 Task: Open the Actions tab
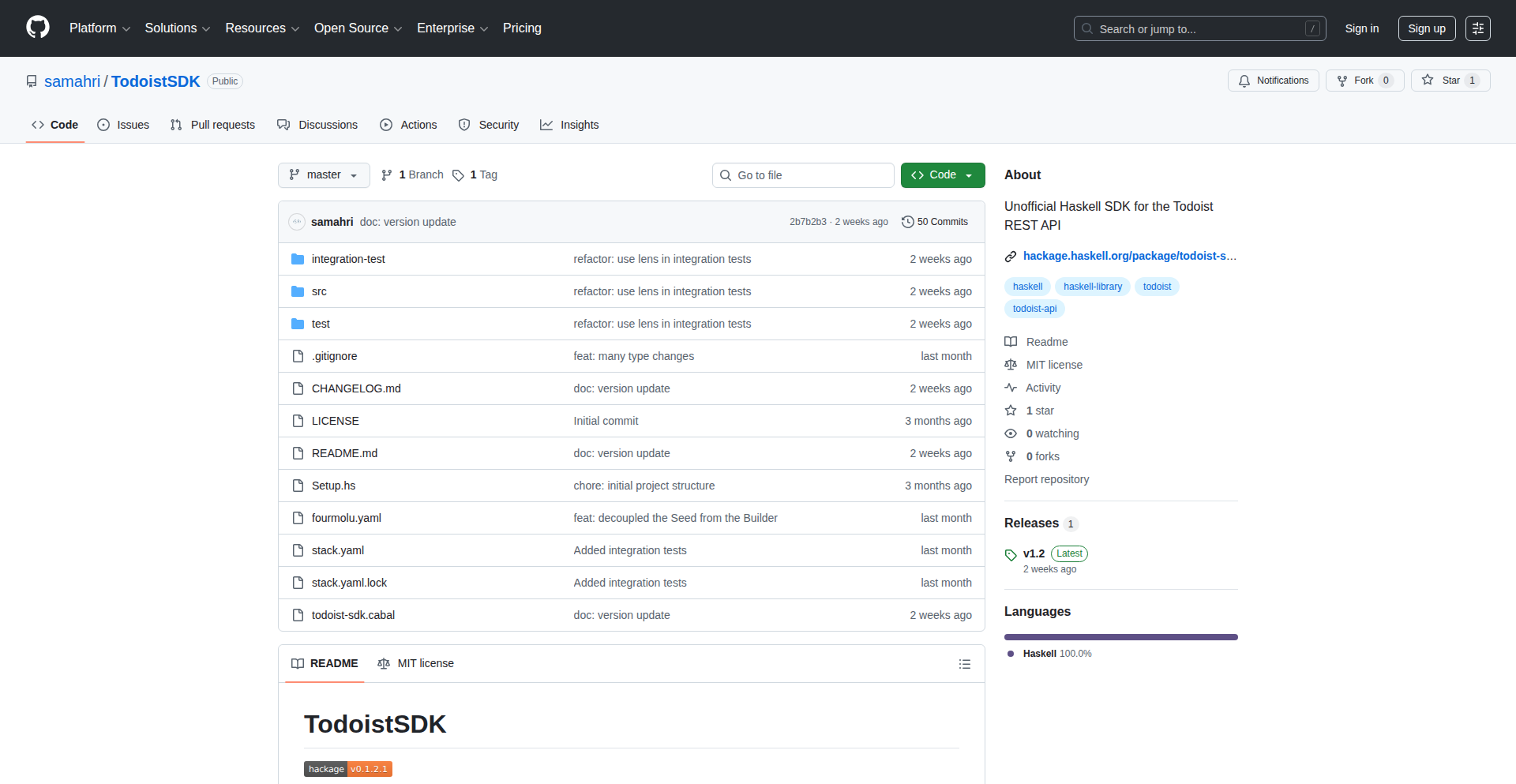tap(408, 125)
